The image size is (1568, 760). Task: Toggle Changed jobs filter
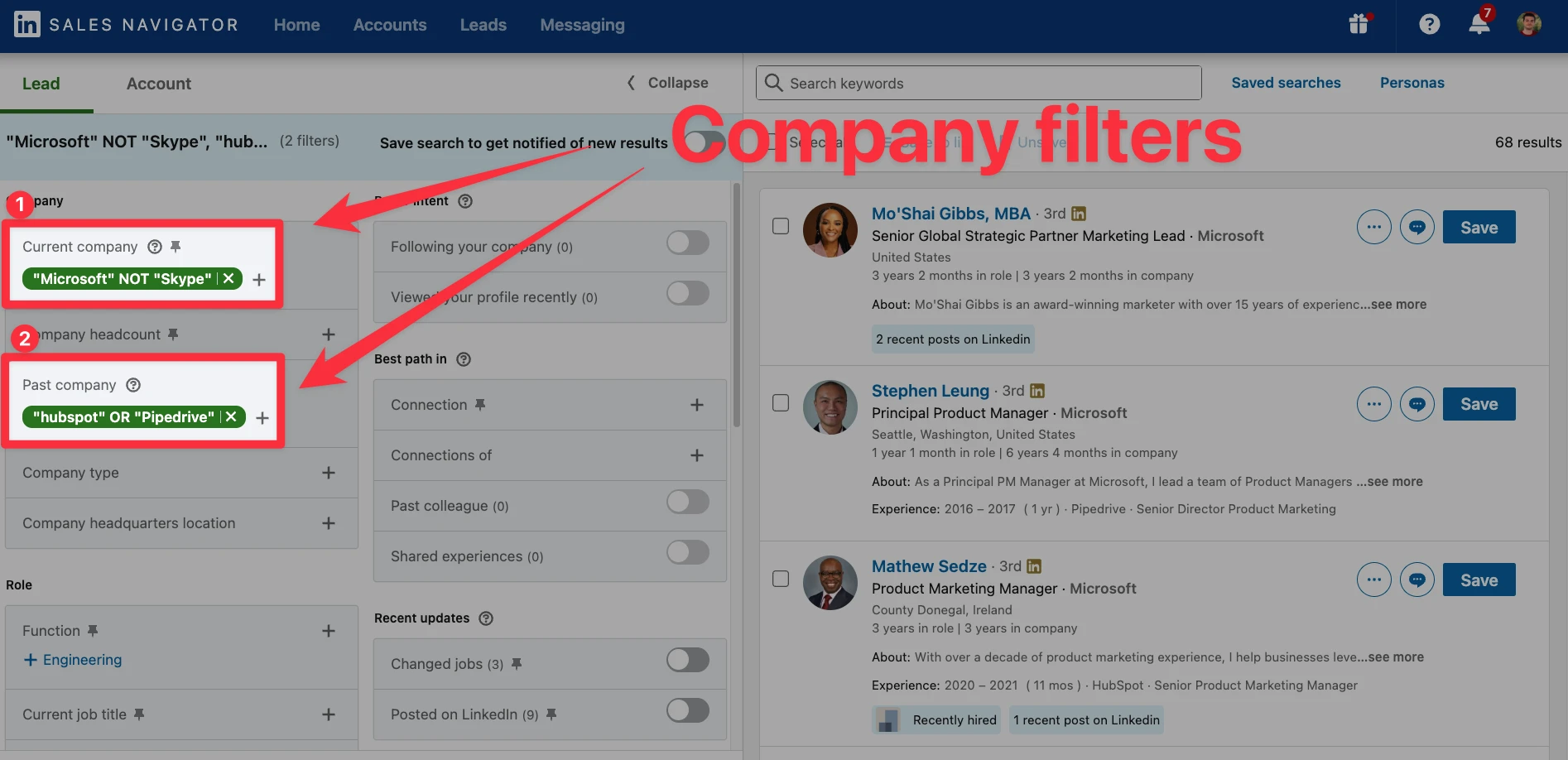(x=688, y=660)
